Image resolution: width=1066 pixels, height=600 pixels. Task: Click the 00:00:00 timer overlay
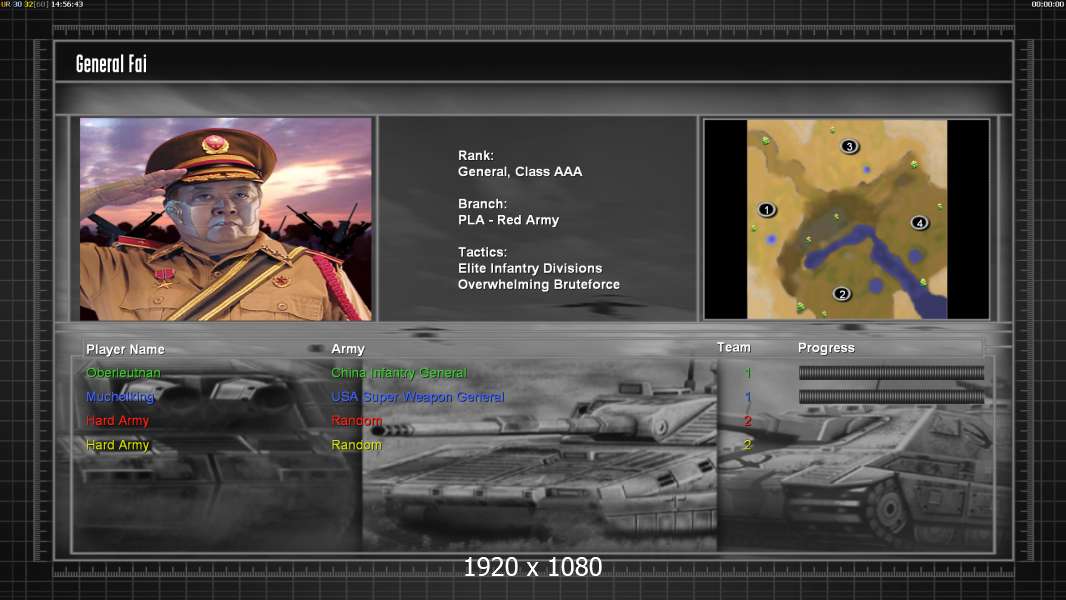pyautogui.click(x=1048, y=4)
